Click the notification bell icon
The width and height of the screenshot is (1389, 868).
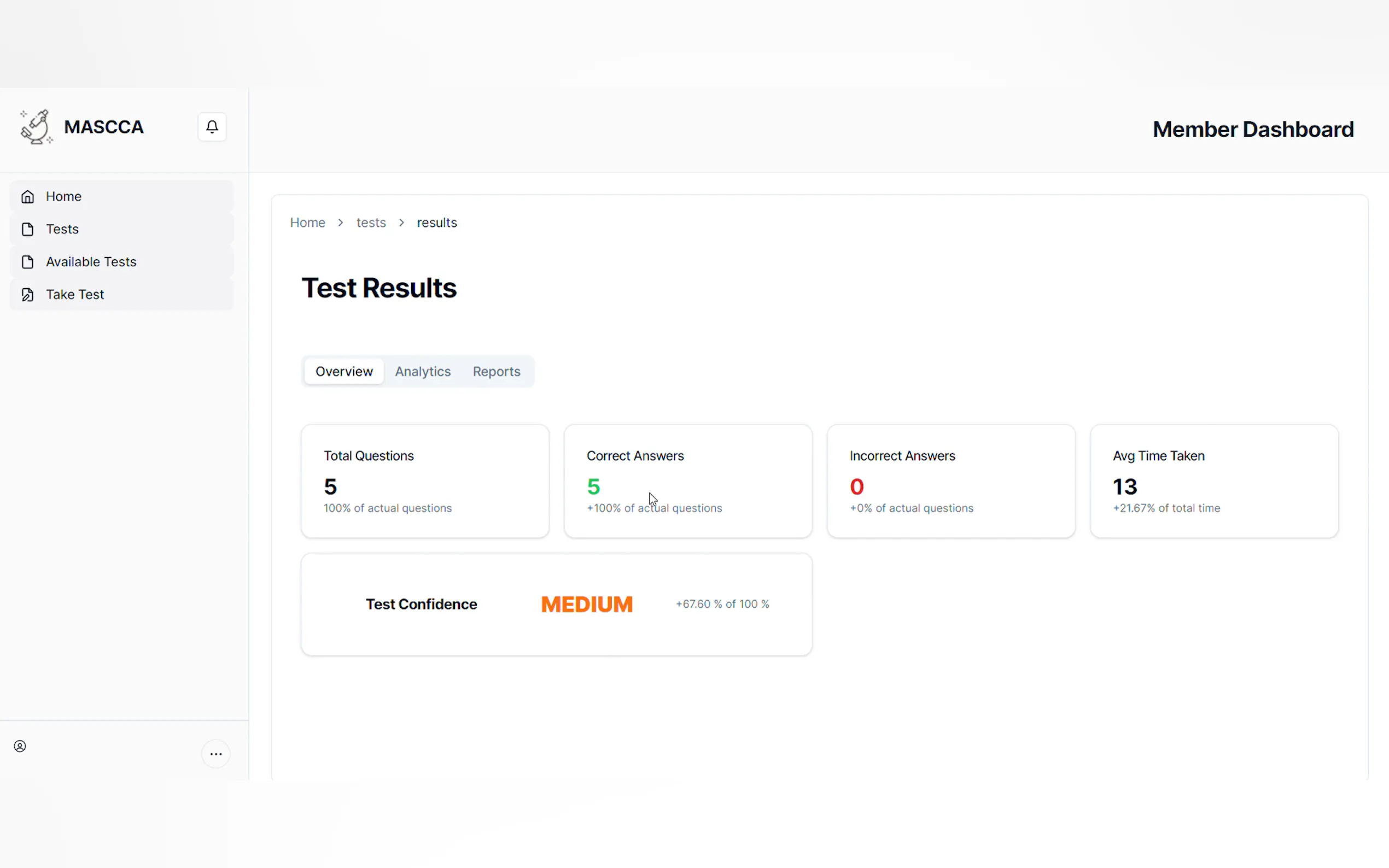[x=212, y=127]
